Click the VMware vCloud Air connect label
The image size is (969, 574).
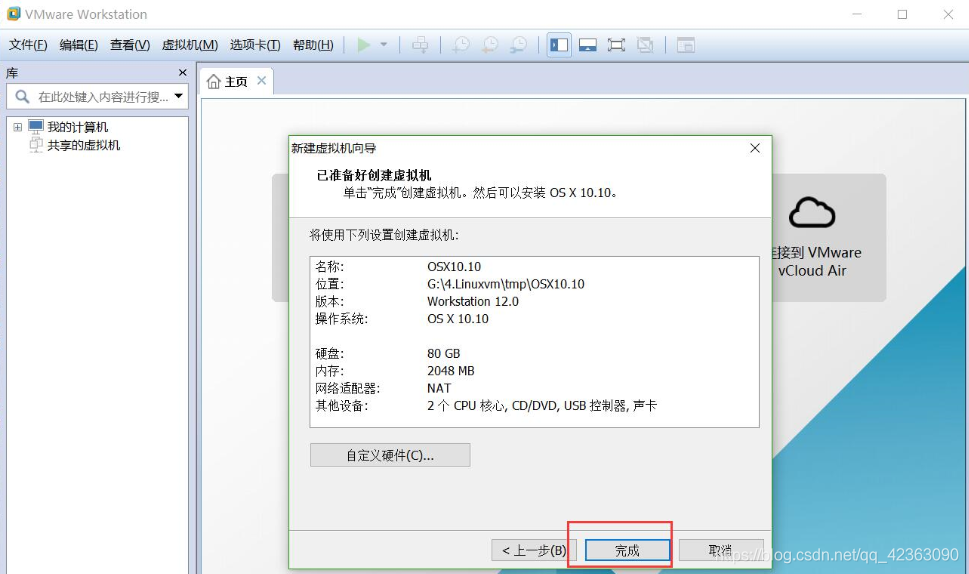pos(815,261)
